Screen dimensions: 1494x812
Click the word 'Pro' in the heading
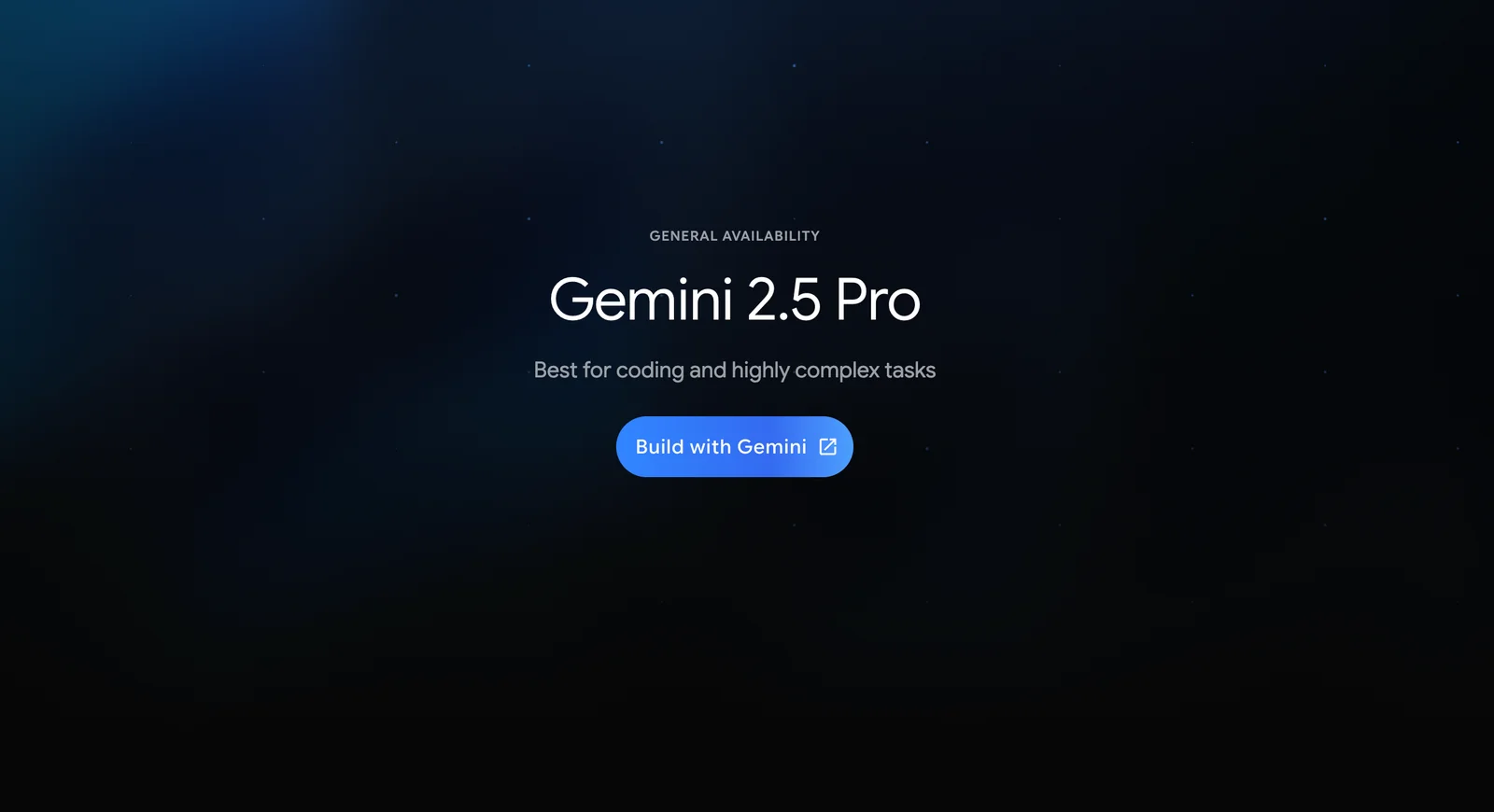tap(878, 300)
